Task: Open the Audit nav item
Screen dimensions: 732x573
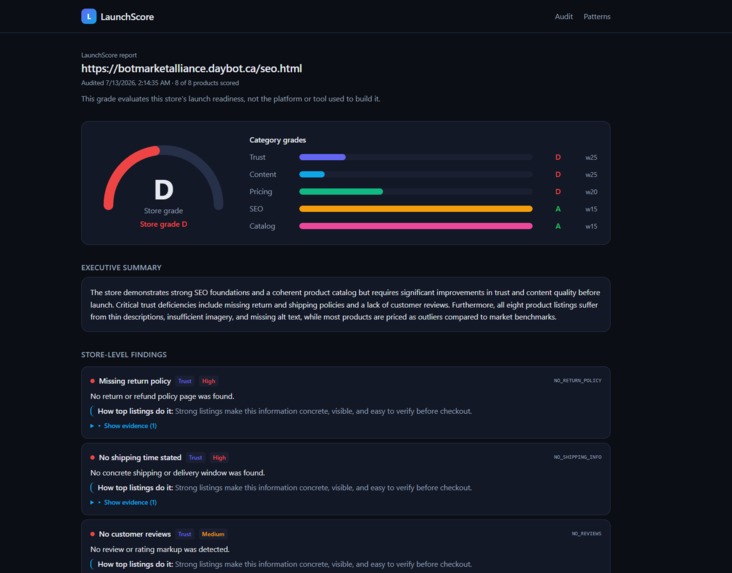Action: pyautogui.click(x=563, y=16)
